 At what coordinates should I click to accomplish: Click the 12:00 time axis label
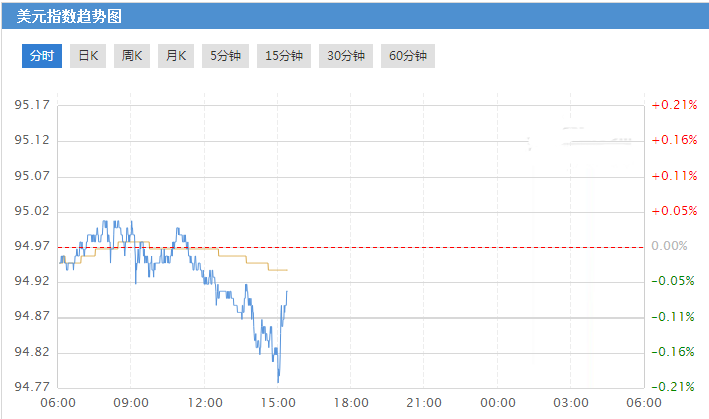(x=204, y=403)
